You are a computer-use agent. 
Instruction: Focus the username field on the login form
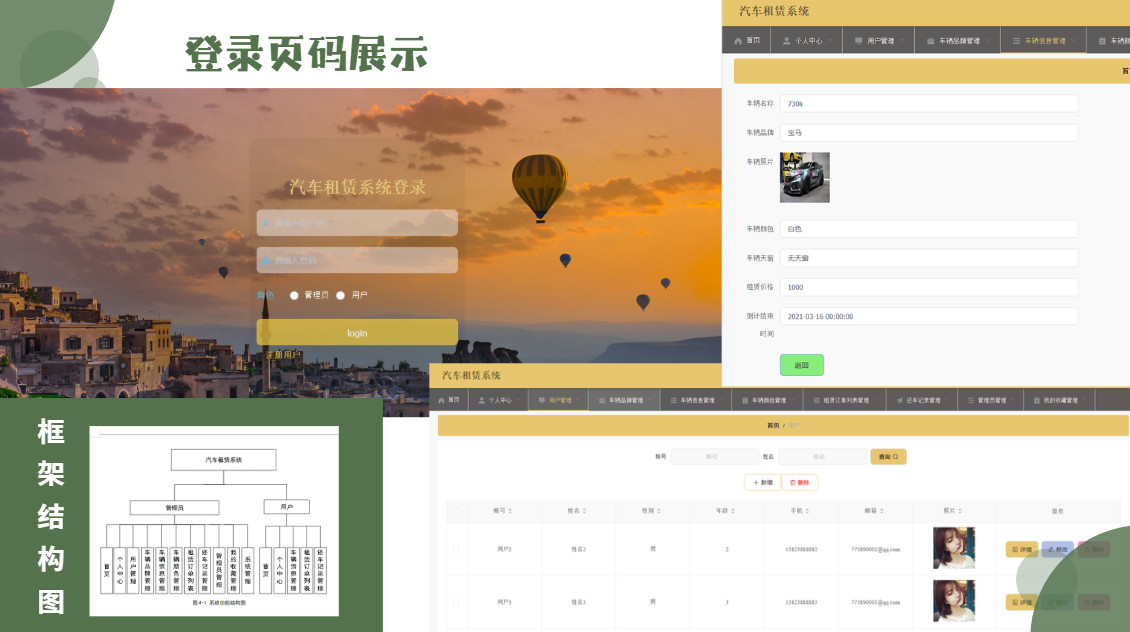pyautogui.click(x=357, y=223)
